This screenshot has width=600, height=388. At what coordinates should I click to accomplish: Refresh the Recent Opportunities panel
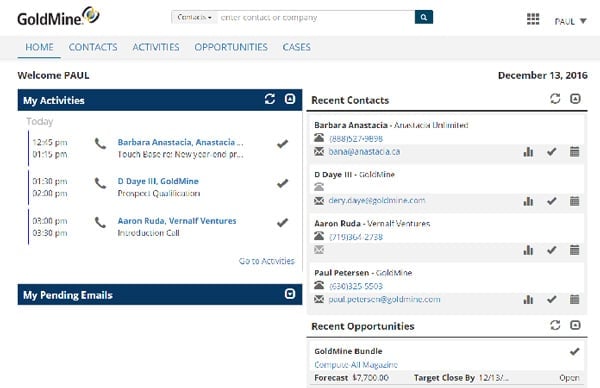click(555, 325)
